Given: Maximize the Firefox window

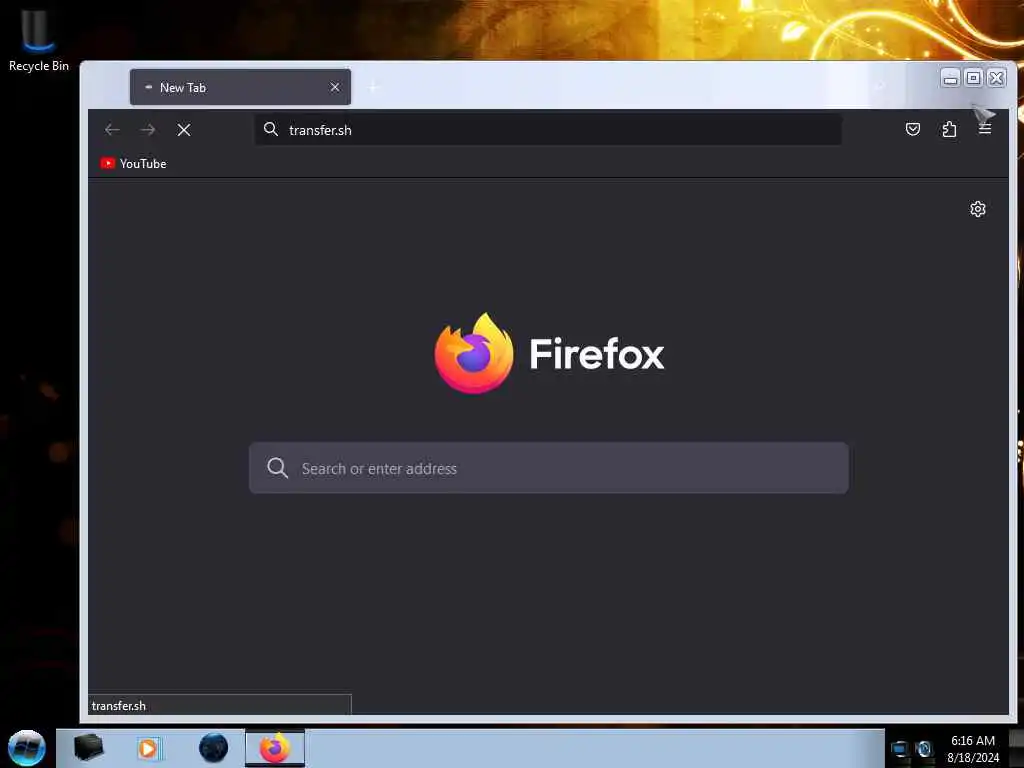Looking at the screenshot, I should (x=973, y=78).
